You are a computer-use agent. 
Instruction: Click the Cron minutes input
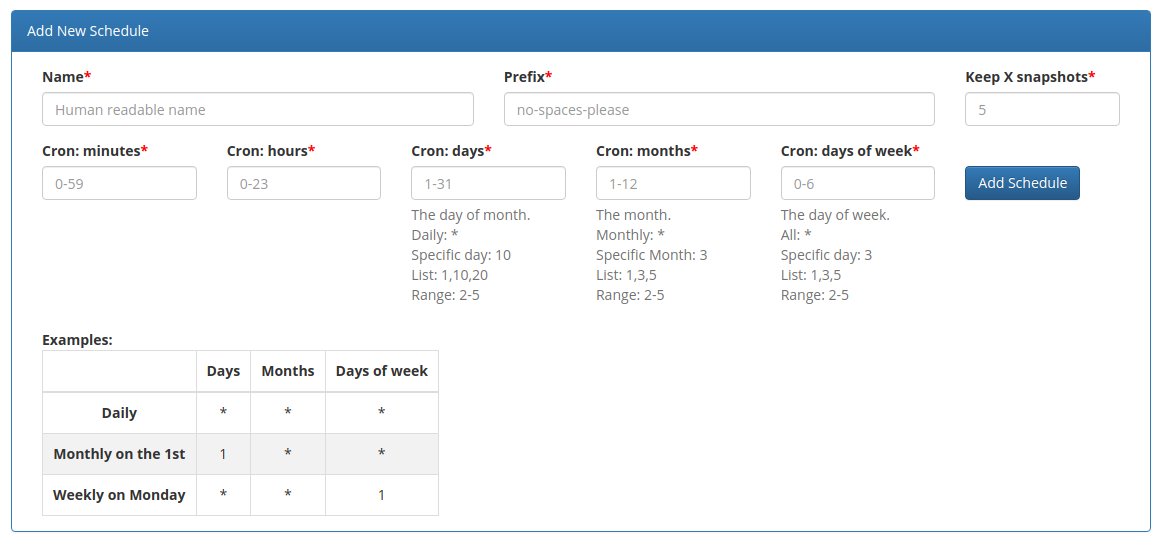tap(119, 183)
